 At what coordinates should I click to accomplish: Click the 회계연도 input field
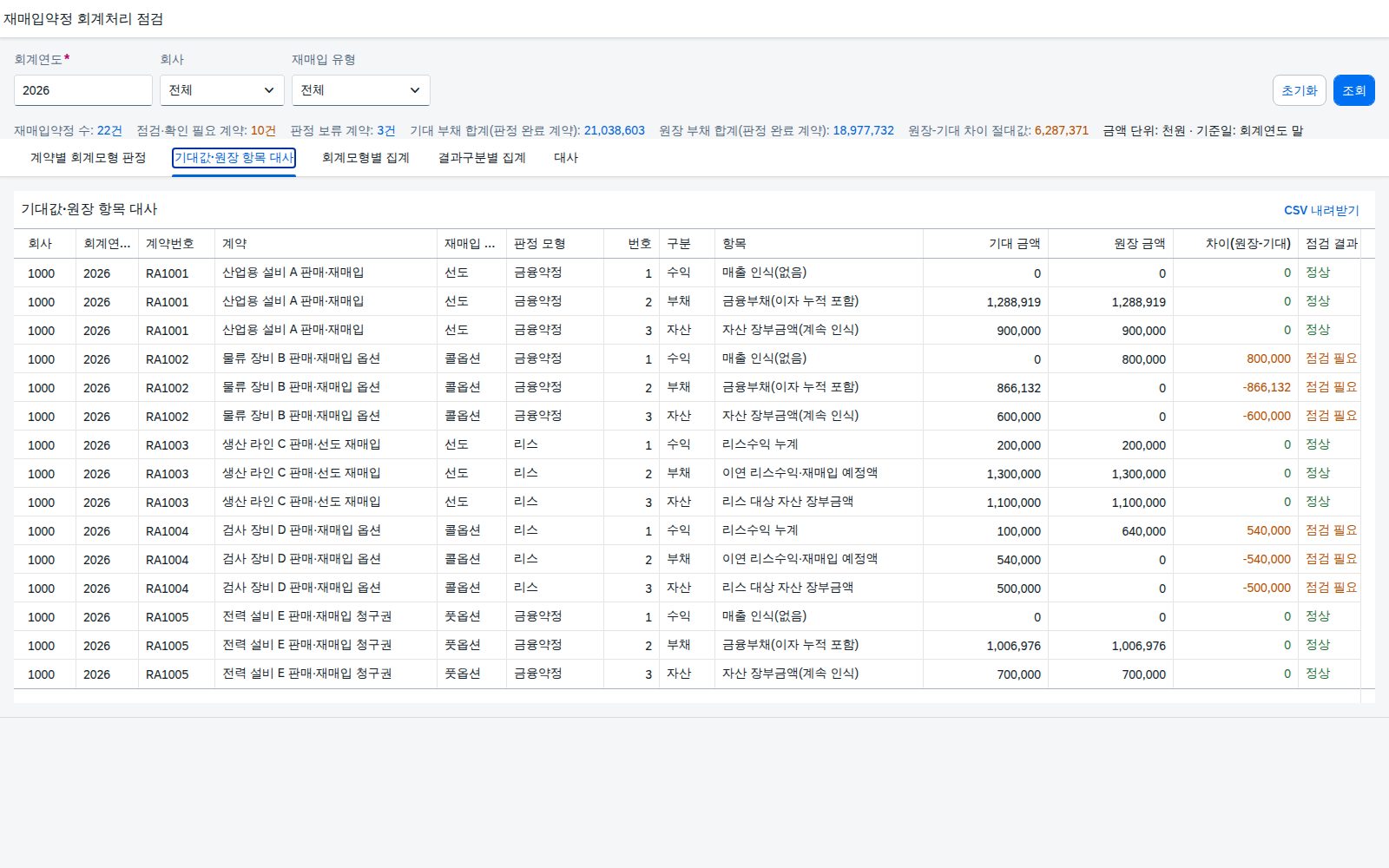tap(83, 90)
